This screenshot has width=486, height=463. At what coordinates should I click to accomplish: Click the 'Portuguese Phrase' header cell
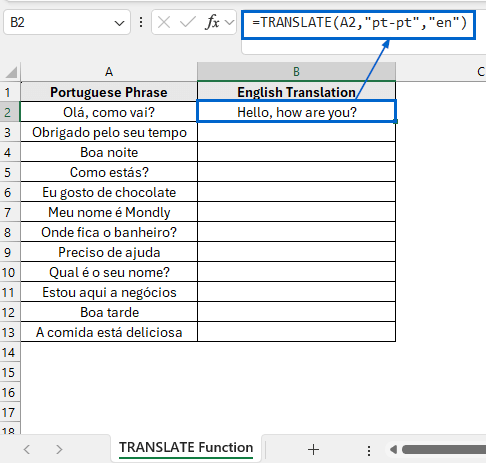point(109,92)
